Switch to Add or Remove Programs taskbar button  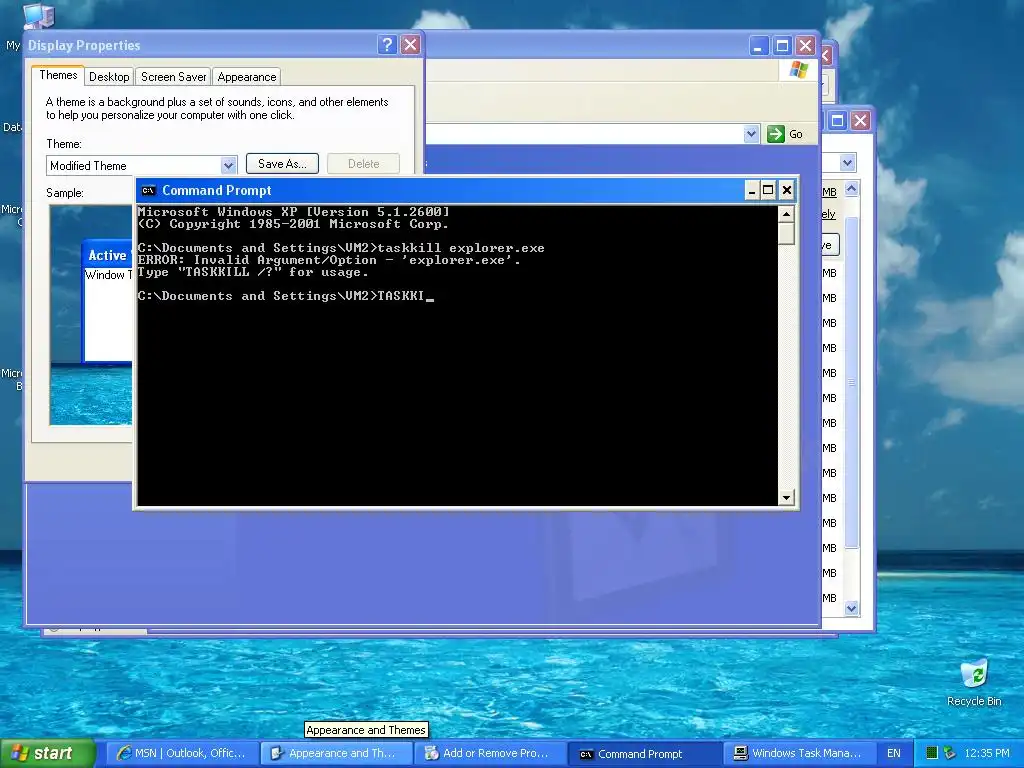click(489, 753)
